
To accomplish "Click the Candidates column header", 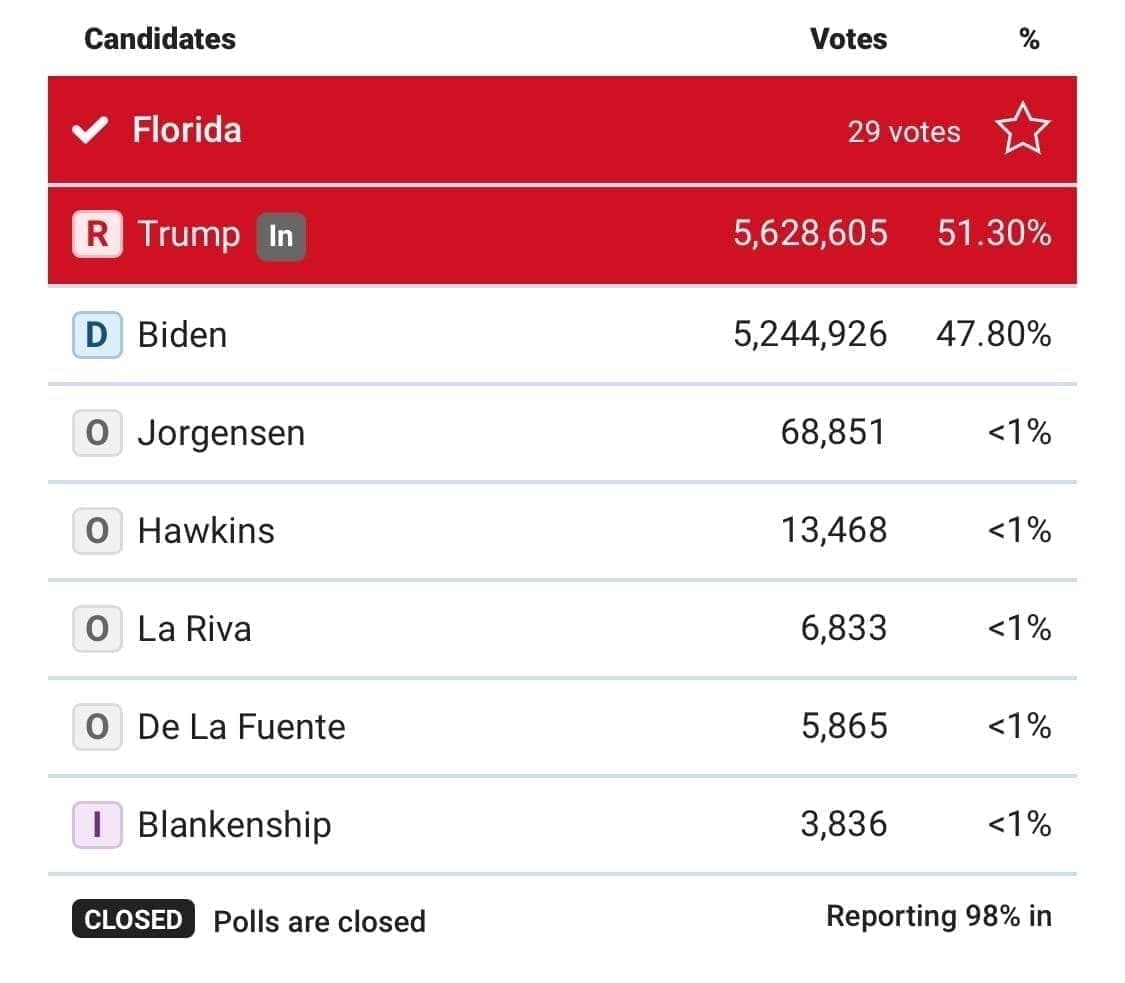I will (160, 39).
